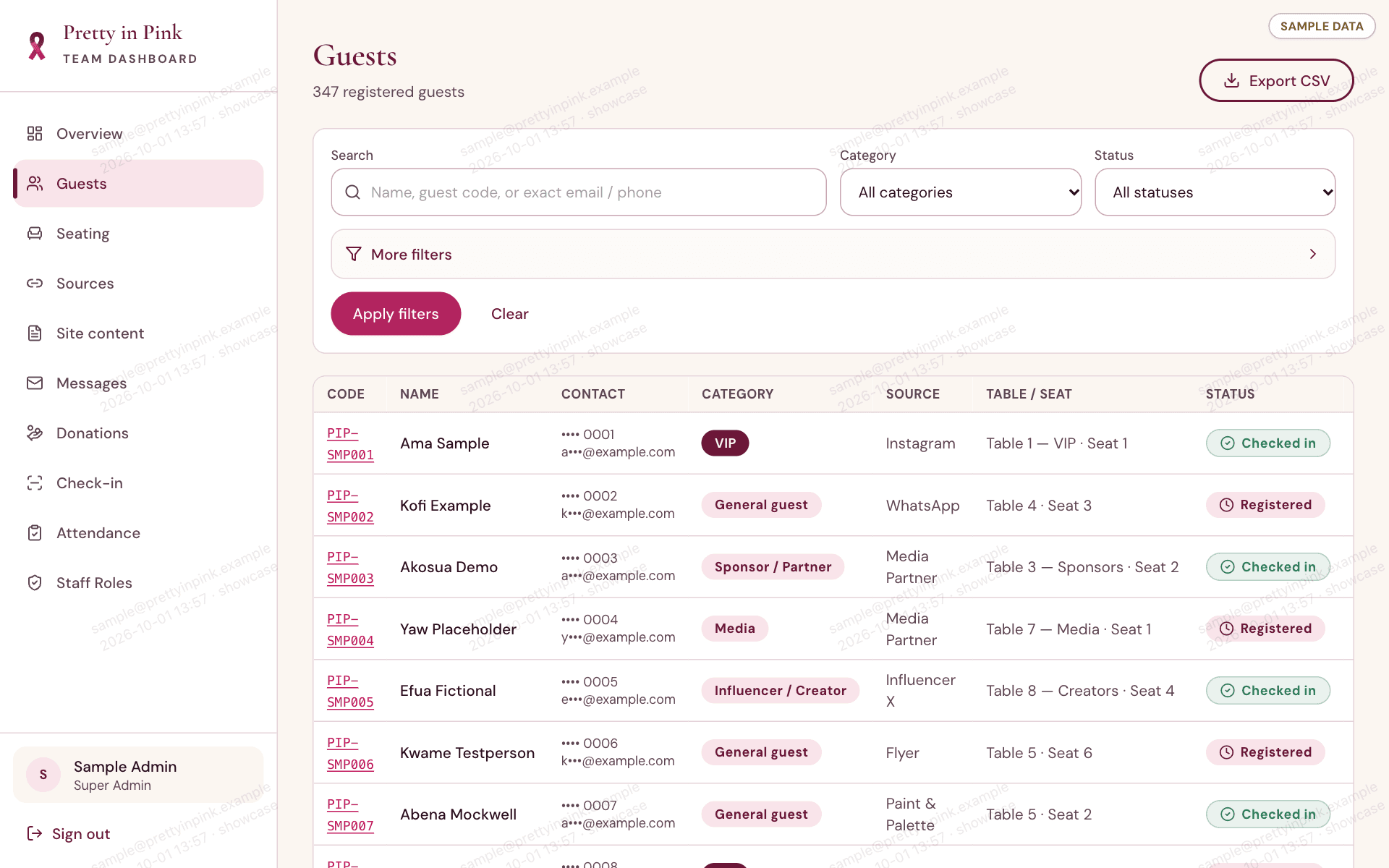Open Messages via the envelope icon
The width and height of the screenshot is (1389, 868).
point(35,383)
